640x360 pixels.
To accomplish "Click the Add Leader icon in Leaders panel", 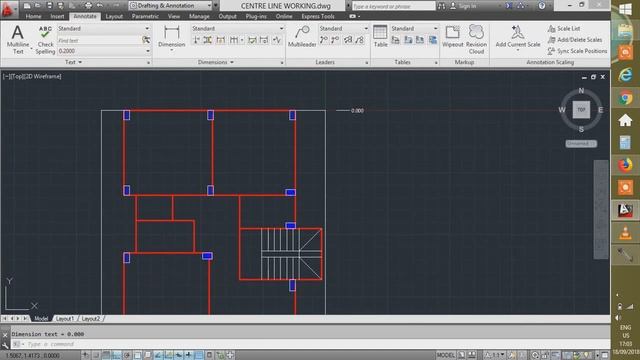I will pos(324,40).
